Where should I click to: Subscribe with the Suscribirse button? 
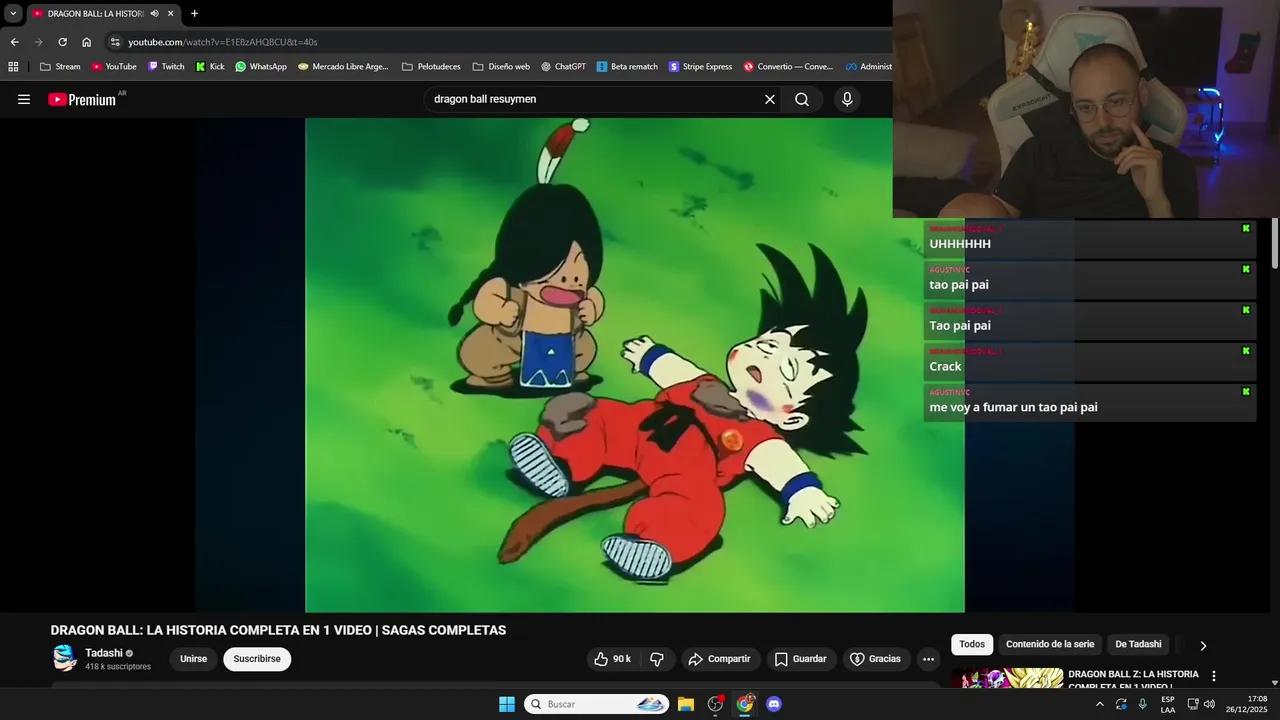pyautogui.click(x=257, y=659)
